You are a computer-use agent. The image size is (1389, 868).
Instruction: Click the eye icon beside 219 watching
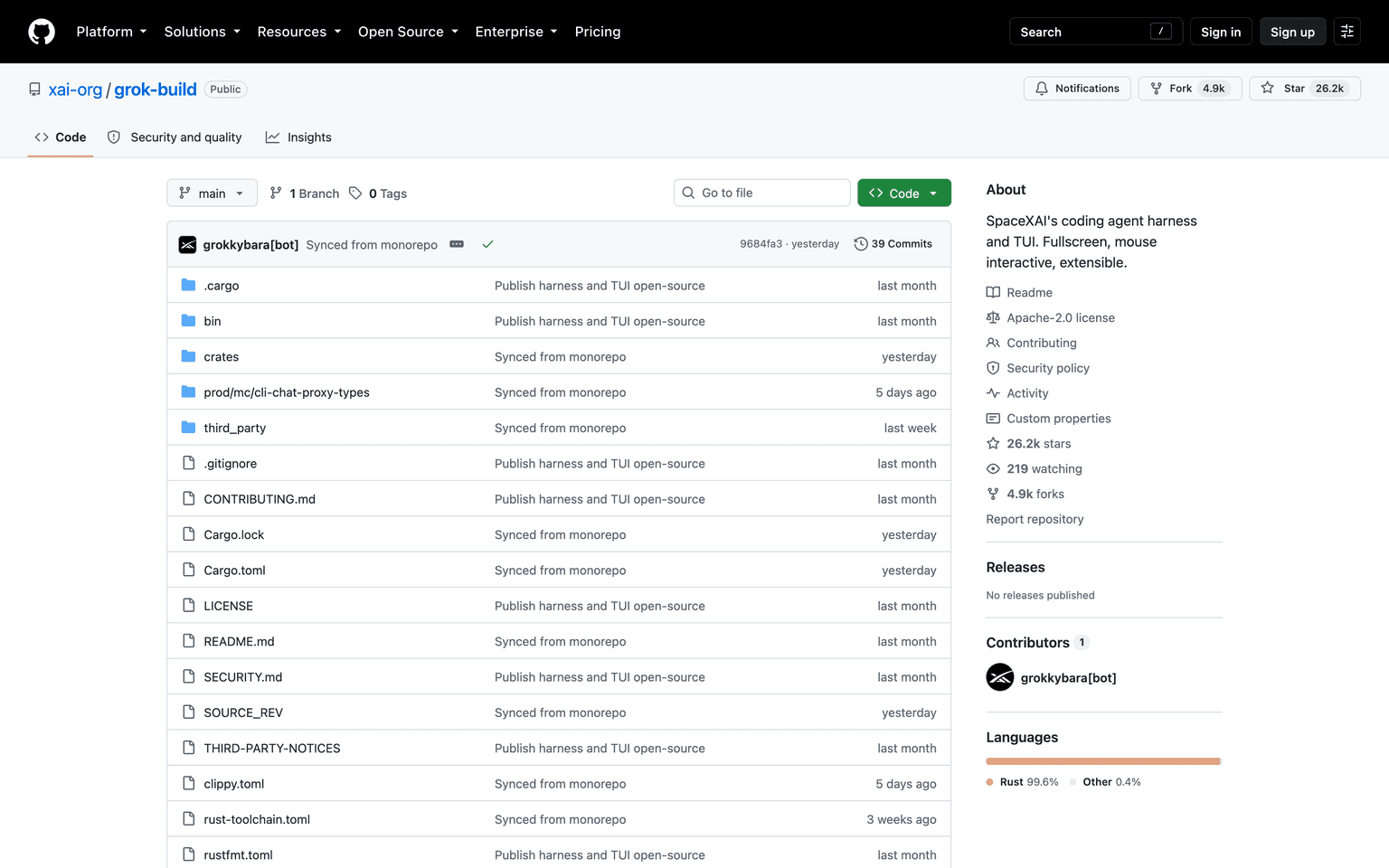[x=993, y=469]
